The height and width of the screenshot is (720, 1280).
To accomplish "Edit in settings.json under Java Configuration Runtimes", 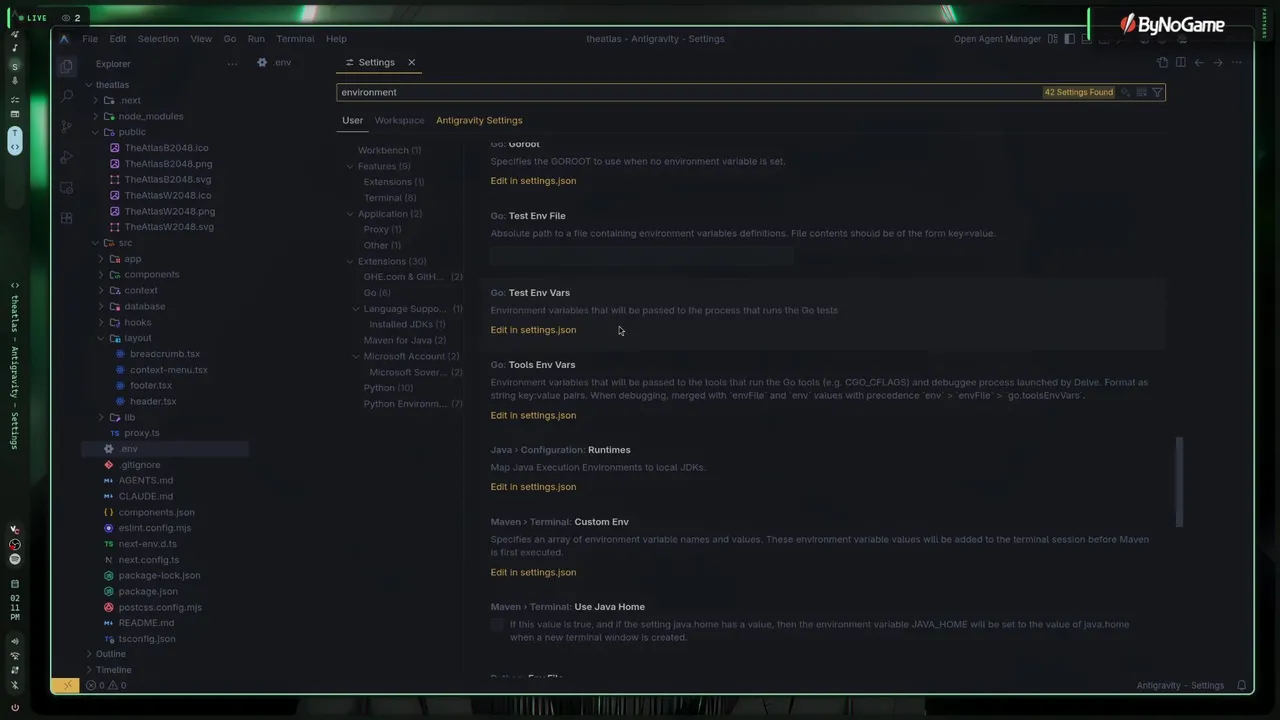I will click(x=533, y=487).
